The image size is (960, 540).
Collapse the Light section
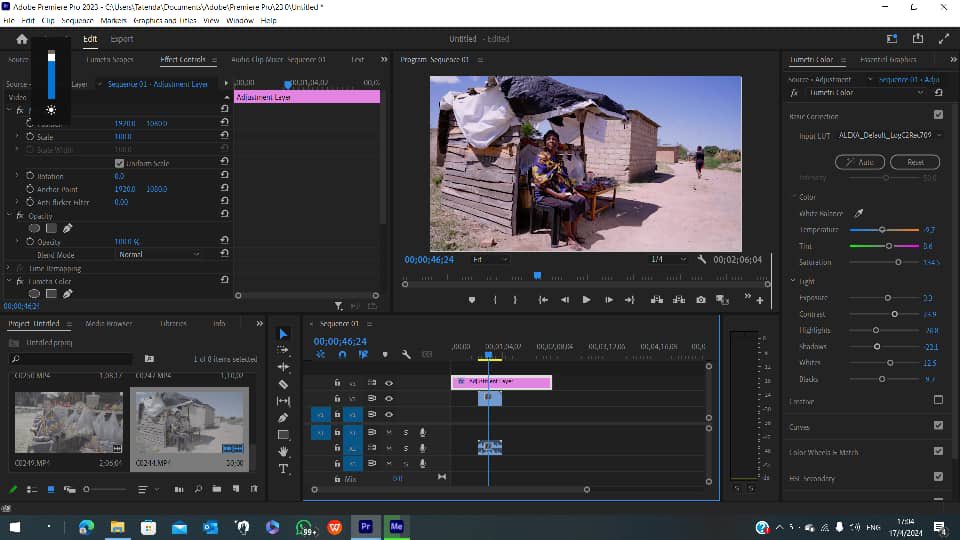tap(793, 281)
